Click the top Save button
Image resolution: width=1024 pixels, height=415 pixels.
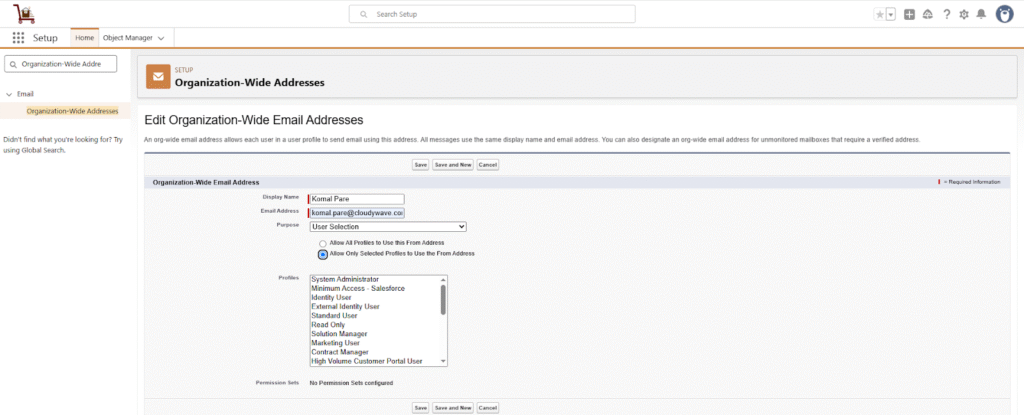point(421,164)
